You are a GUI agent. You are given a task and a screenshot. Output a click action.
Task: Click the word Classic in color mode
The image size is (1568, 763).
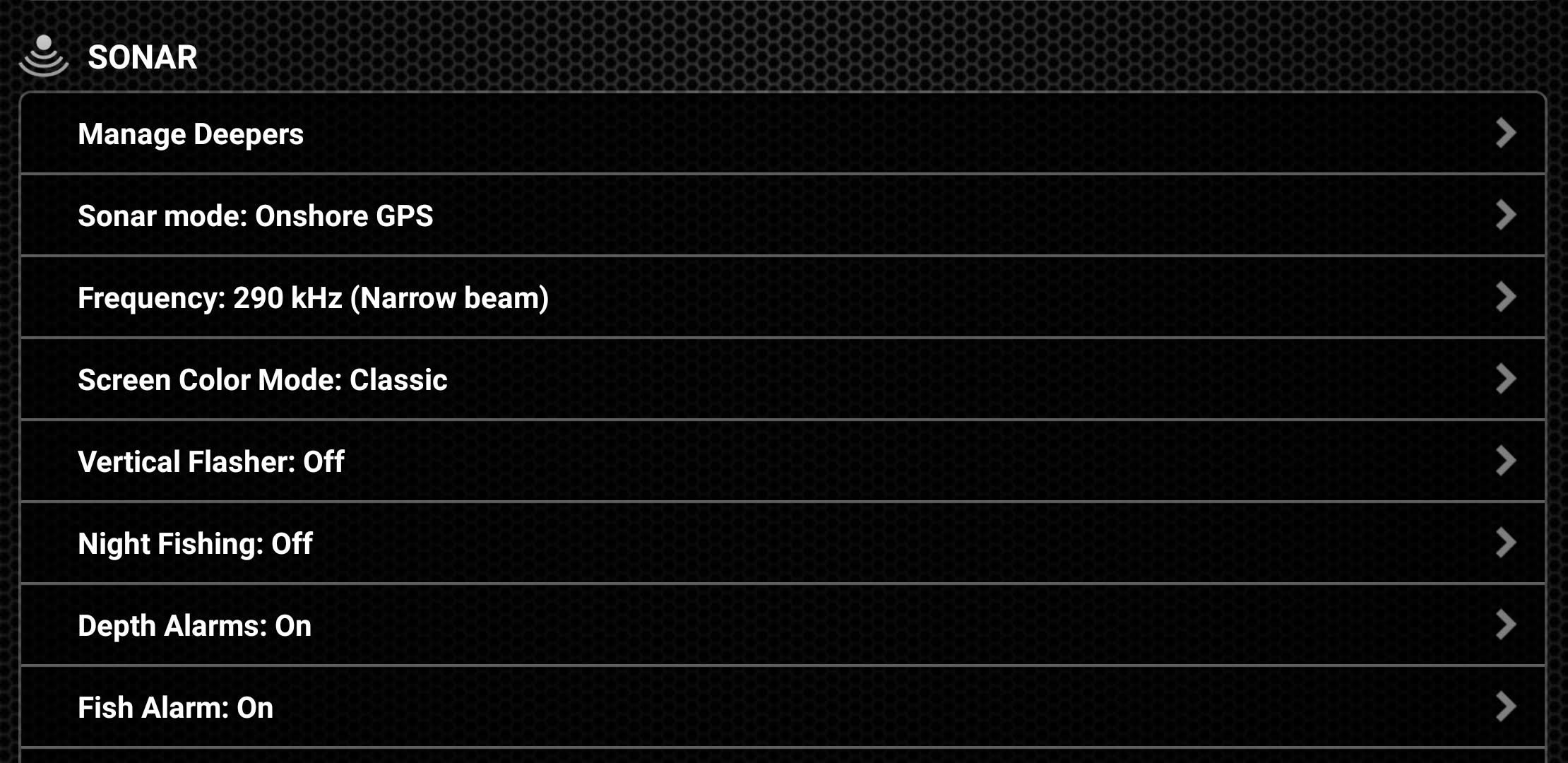[x=398, y=380]
